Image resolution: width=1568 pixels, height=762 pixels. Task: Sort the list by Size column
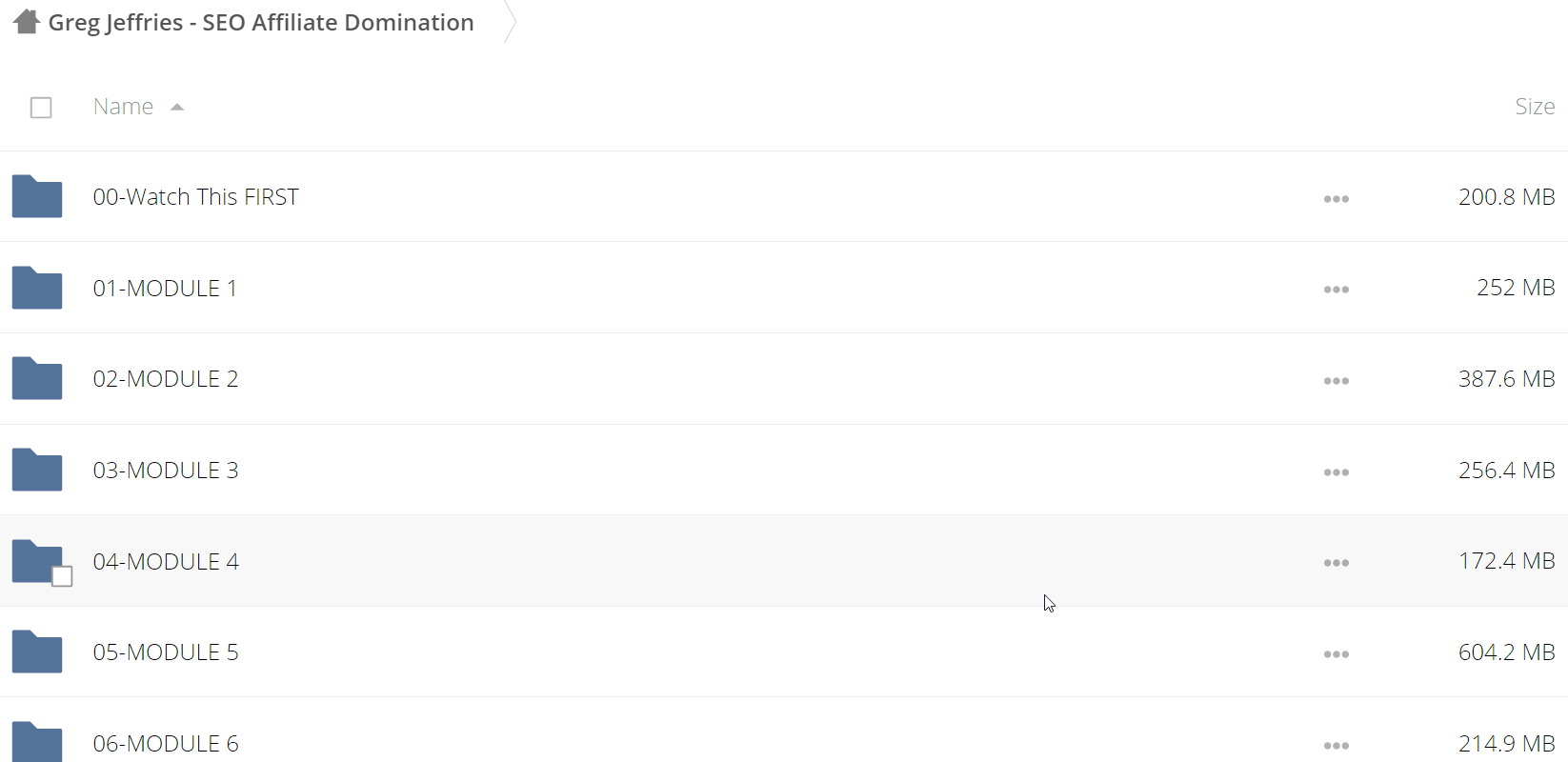coord(1535,107)
